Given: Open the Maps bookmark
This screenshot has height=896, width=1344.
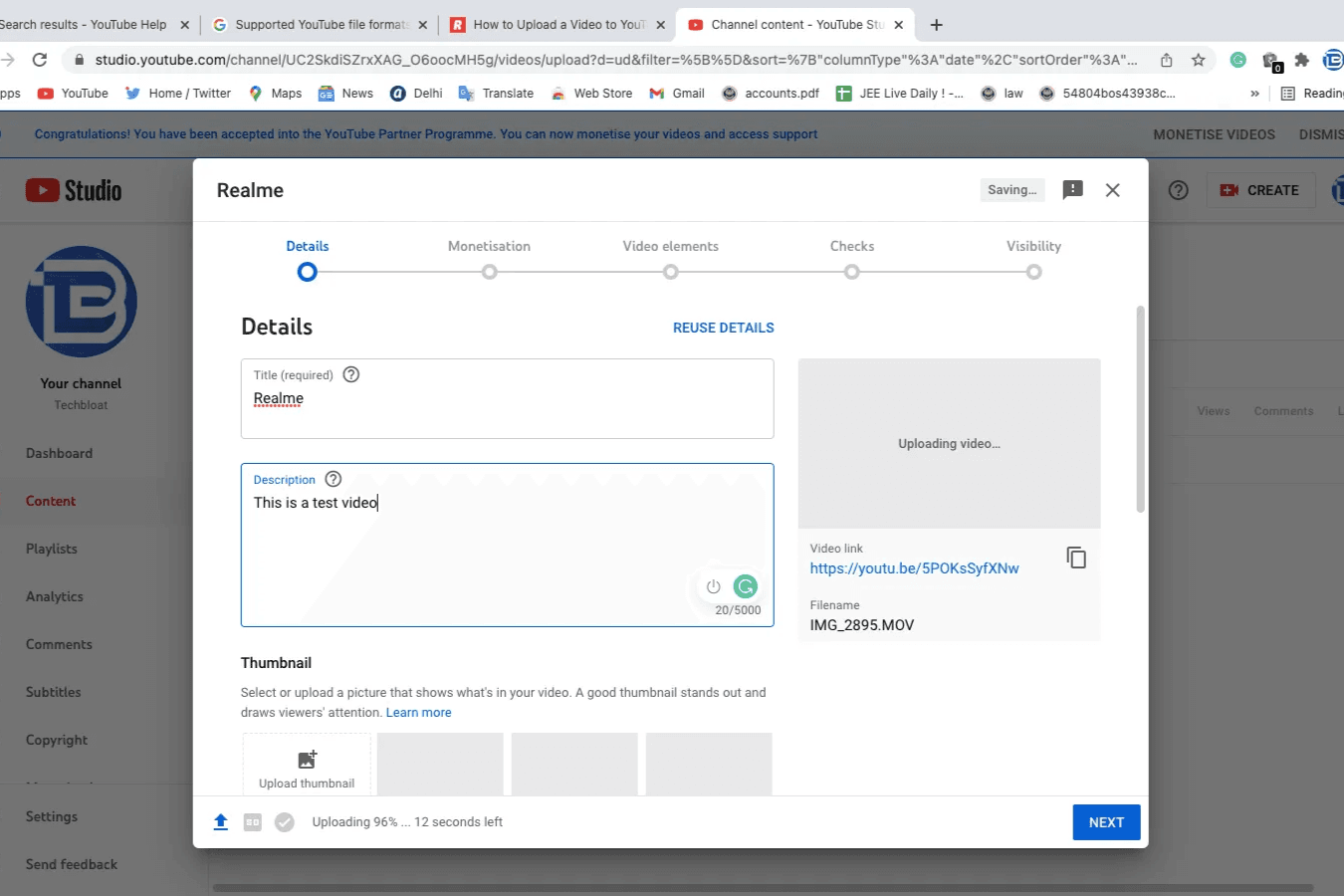Looking at the screenshot, I should tap(275, 94).
